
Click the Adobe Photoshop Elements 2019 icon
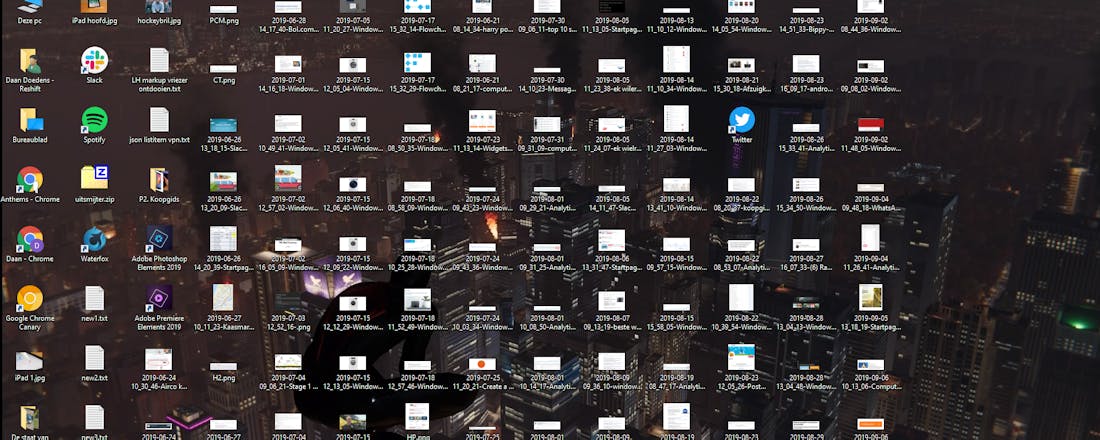click(x=158, y=240)
